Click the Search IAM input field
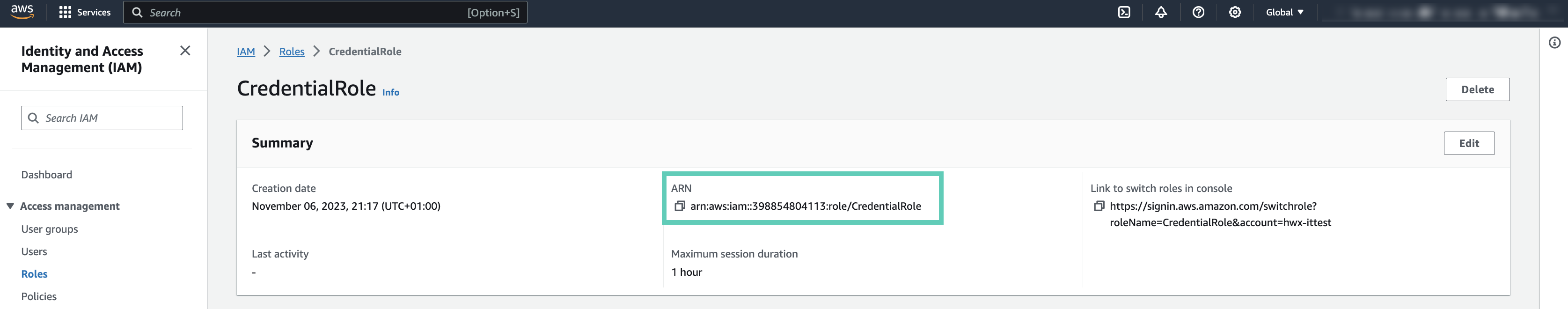Screen dimensions: 1568x309 tap(102, 118)
